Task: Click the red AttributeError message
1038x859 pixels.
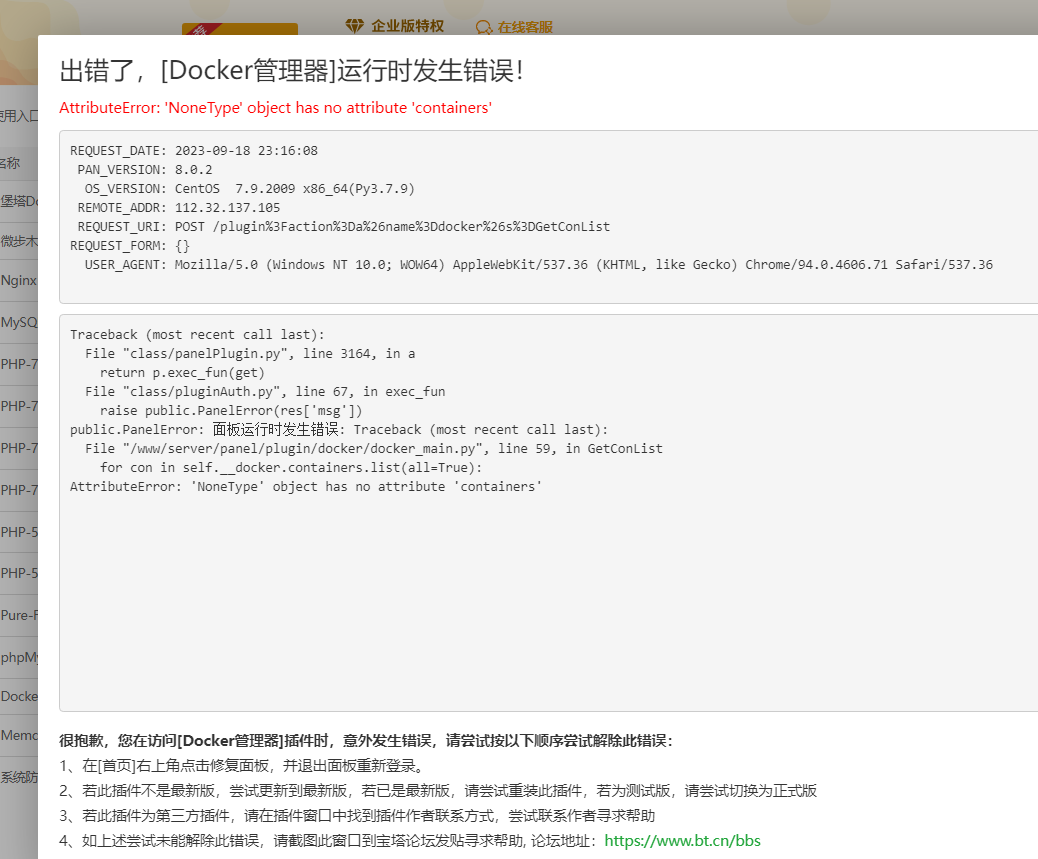Action: pyautogui.click(x=276, y=107)
